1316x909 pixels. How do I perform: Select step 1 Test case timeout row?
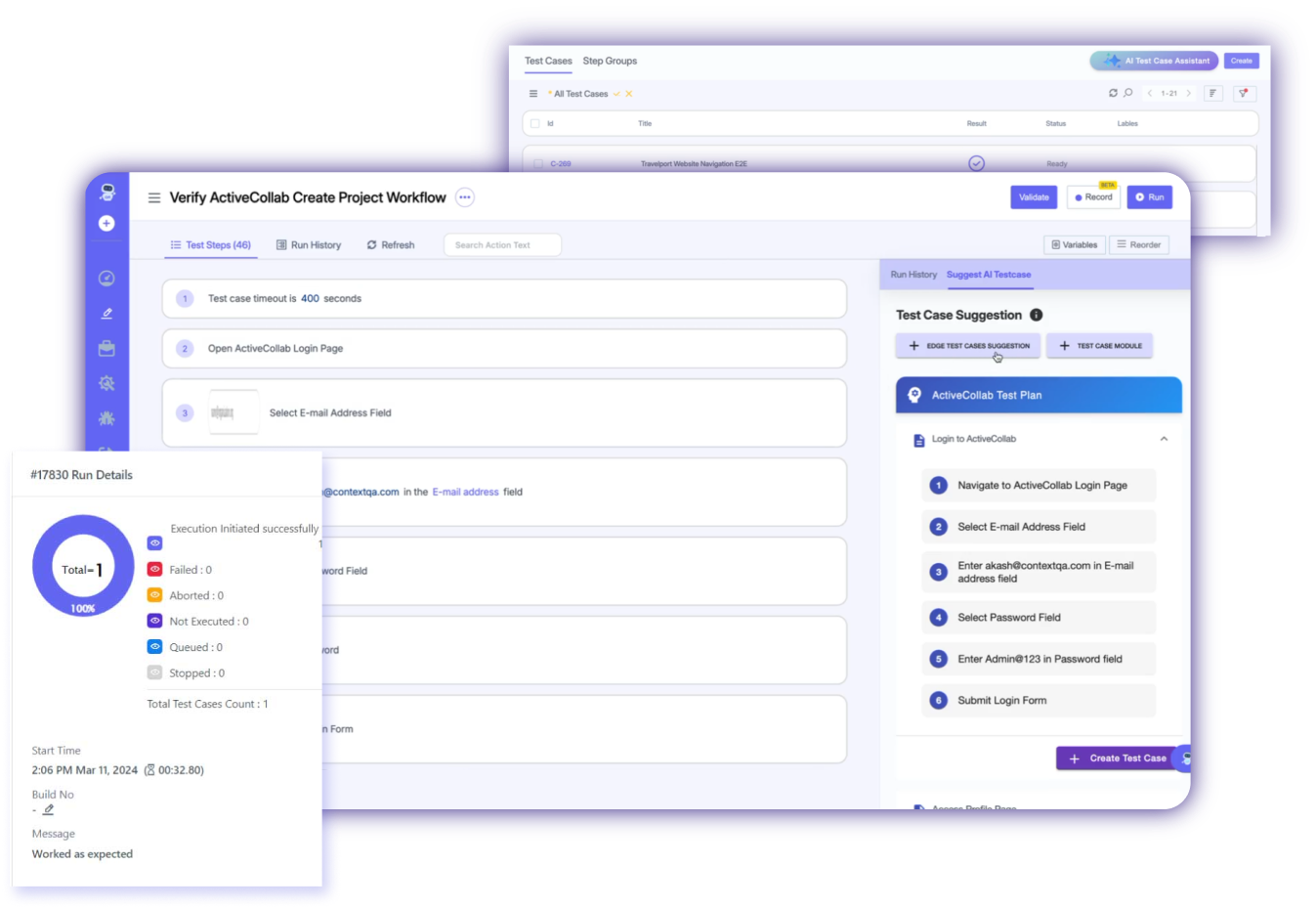click(504, 299)
